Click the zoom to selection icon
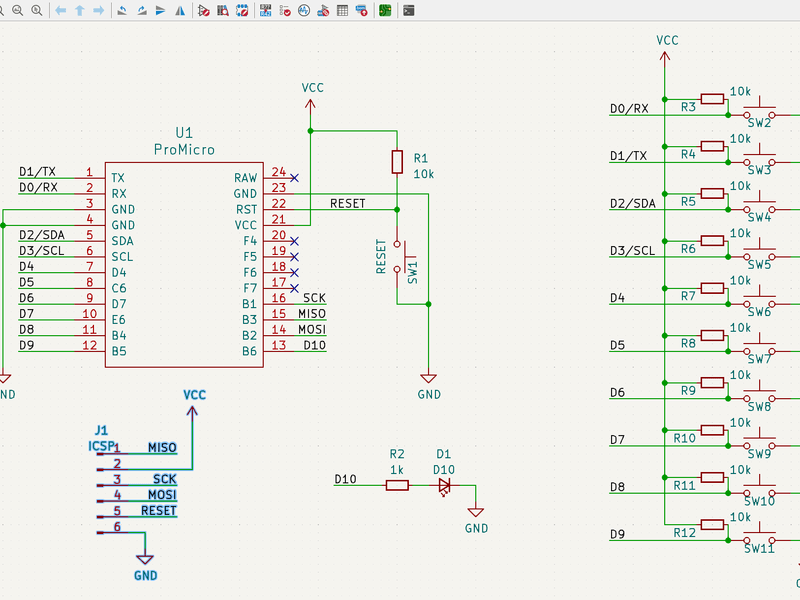The image size is (800, 600). (37, 11)
